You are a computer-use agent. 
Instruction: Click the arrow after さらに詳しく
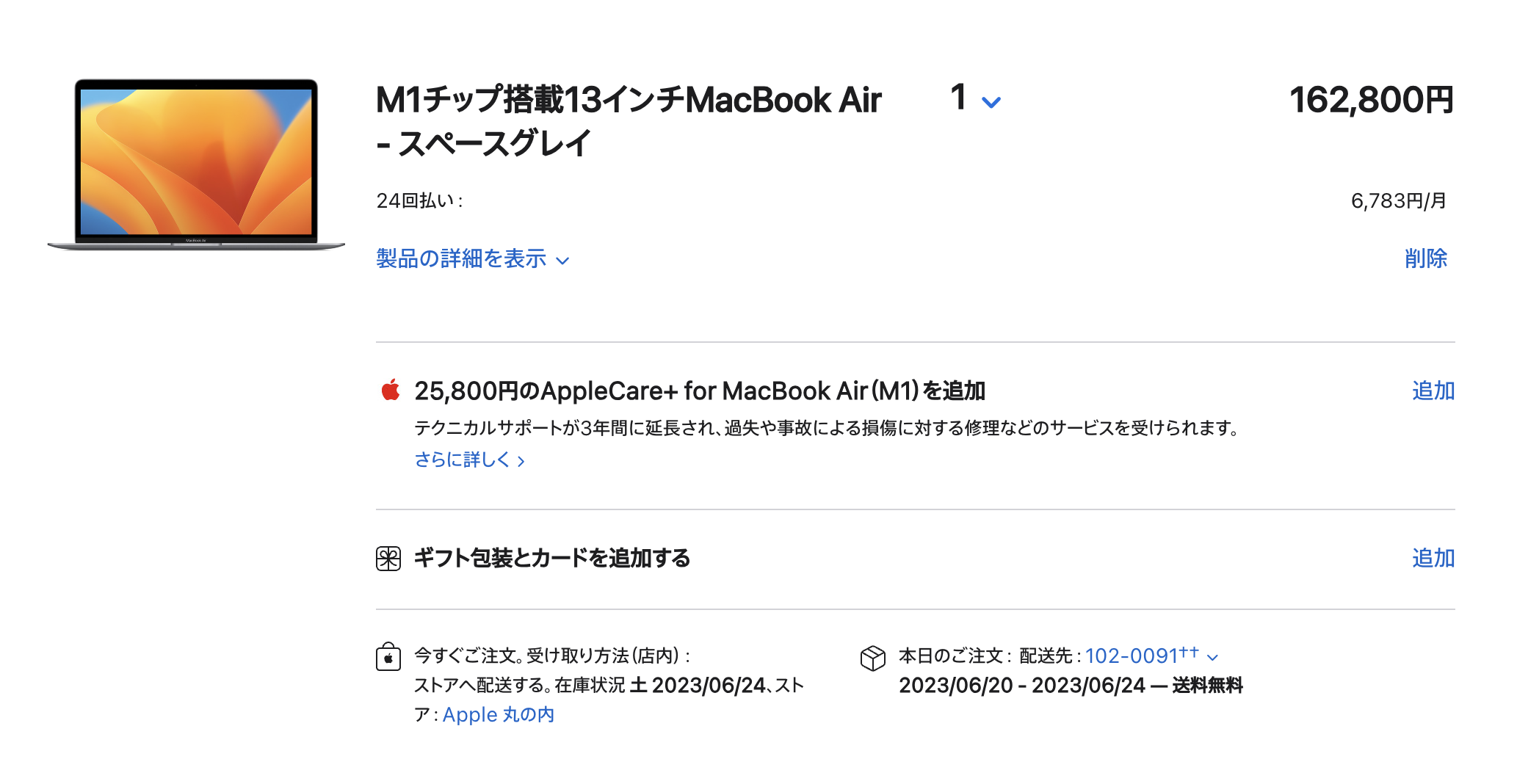tap(521, 461)
